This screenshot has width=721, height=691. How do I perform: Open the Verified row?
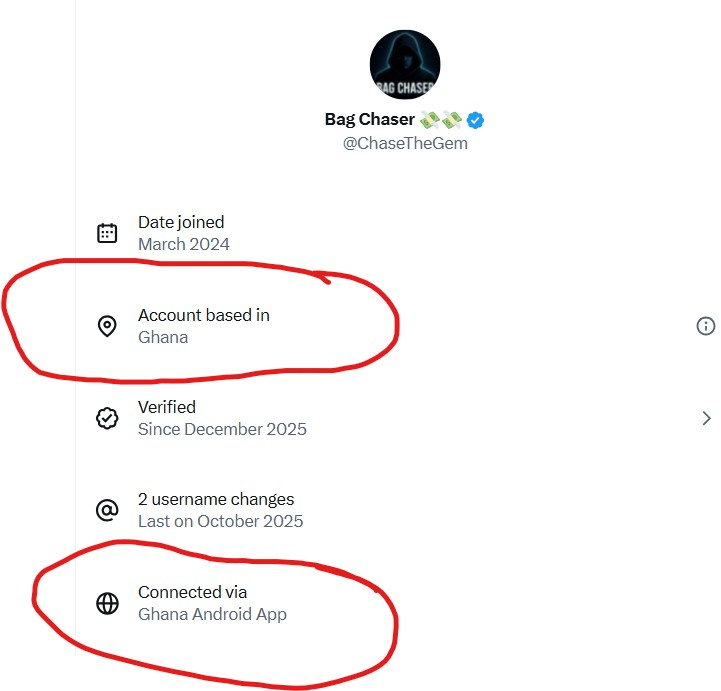pos(167,407)
